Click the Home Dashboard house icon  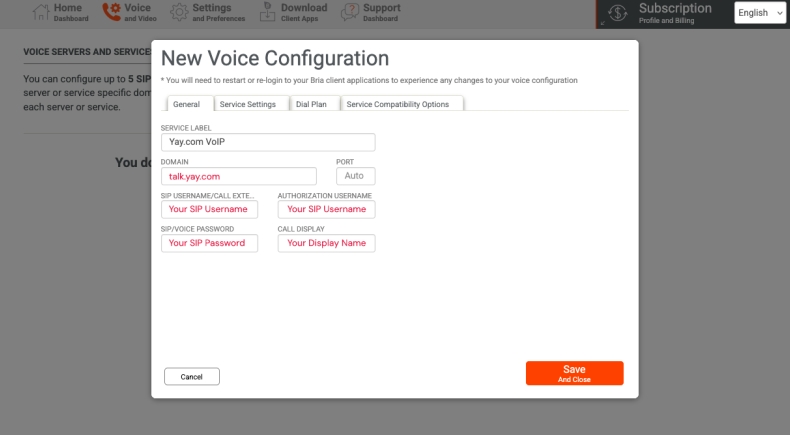pos(41,12)
